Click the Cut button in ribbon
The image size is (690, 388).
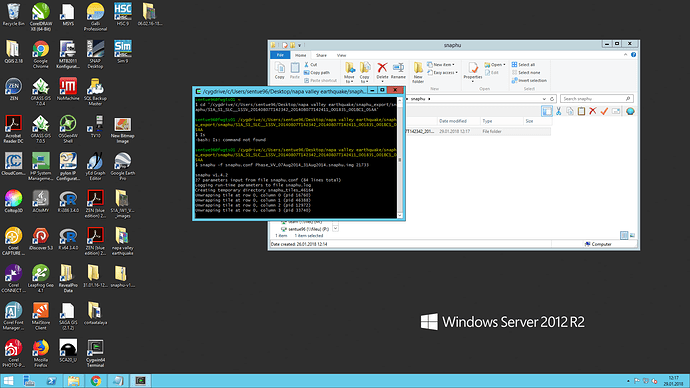coord(311,65)
